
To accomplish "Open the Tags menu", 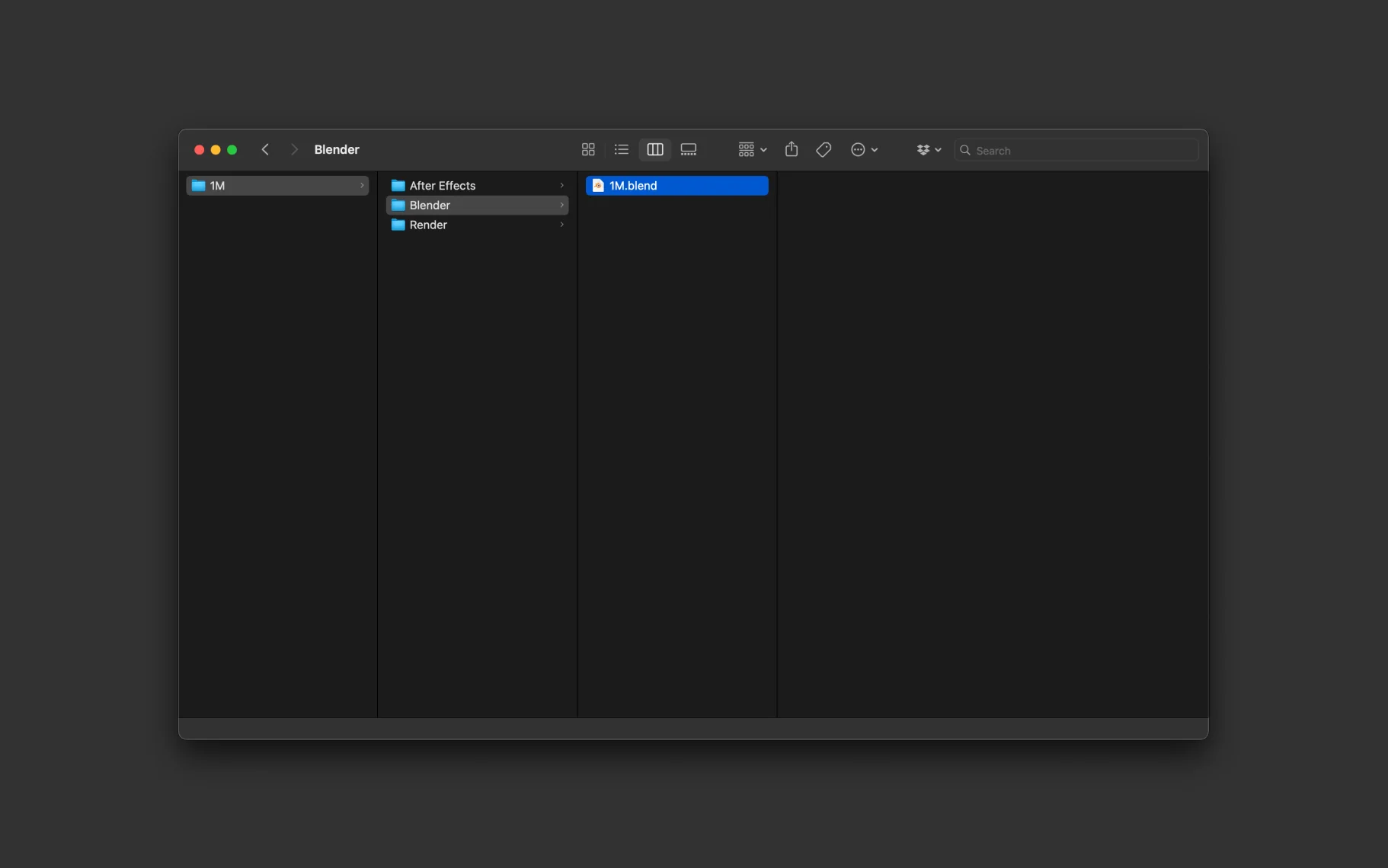I will [823, 149].
